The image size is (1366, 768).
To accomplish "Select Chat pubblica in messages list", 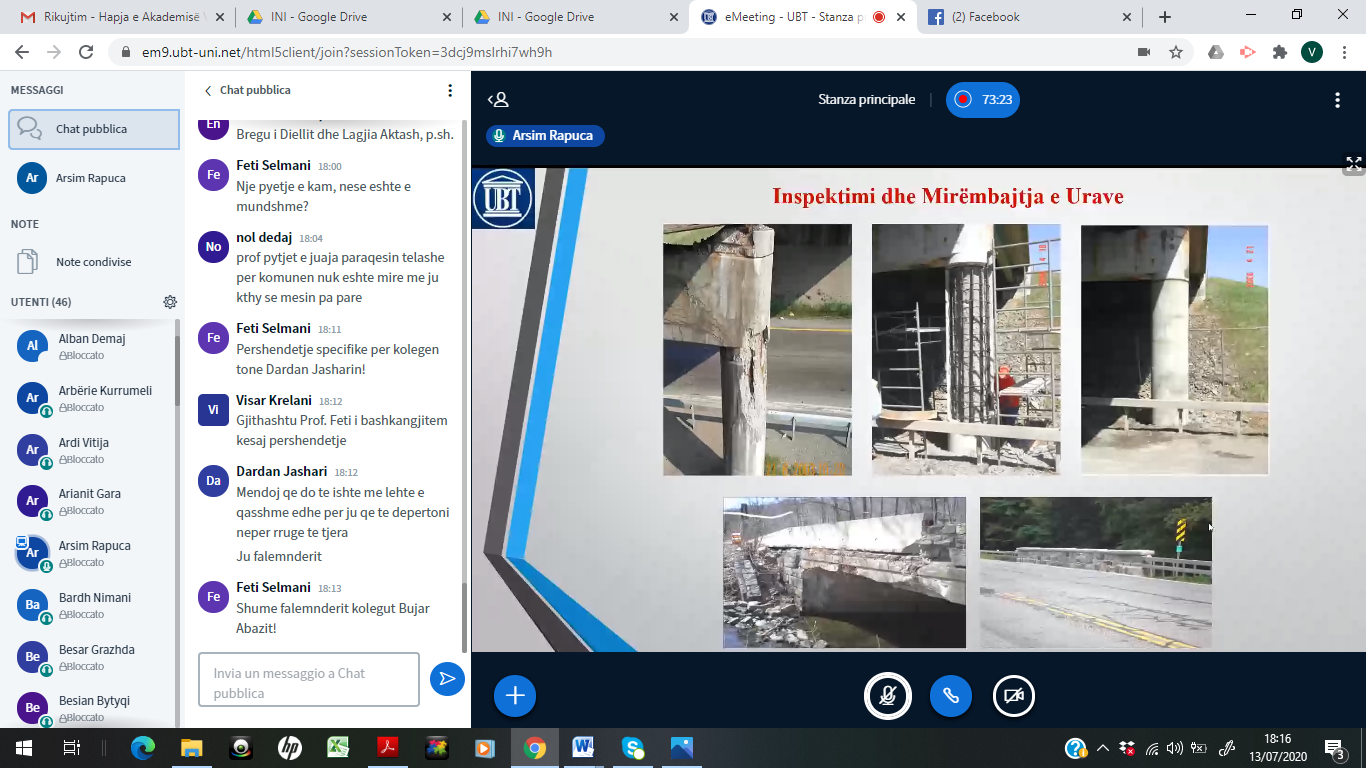I will (x=93, y=129).
